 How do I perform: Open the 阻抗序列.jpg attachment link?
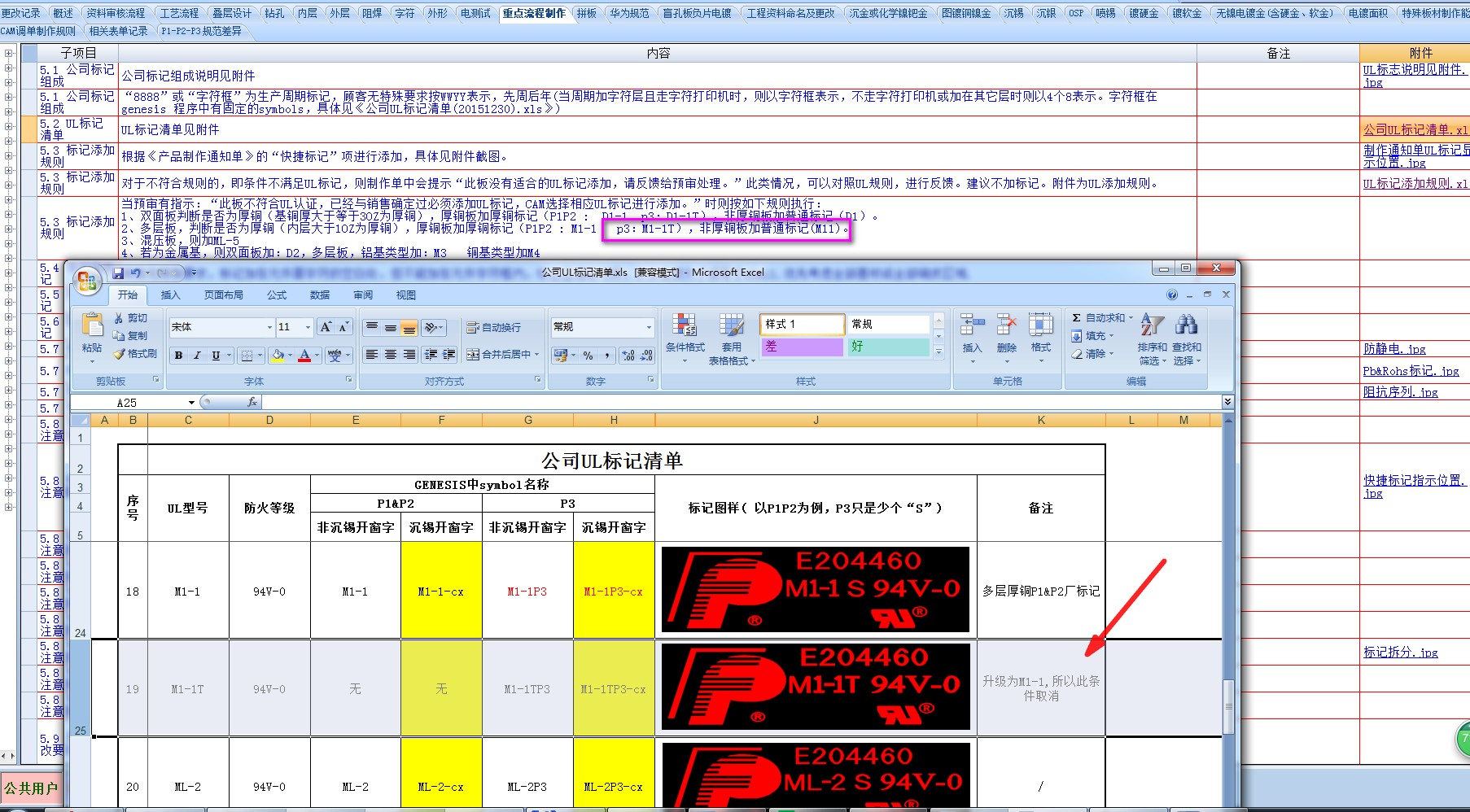pos(1400,391)
